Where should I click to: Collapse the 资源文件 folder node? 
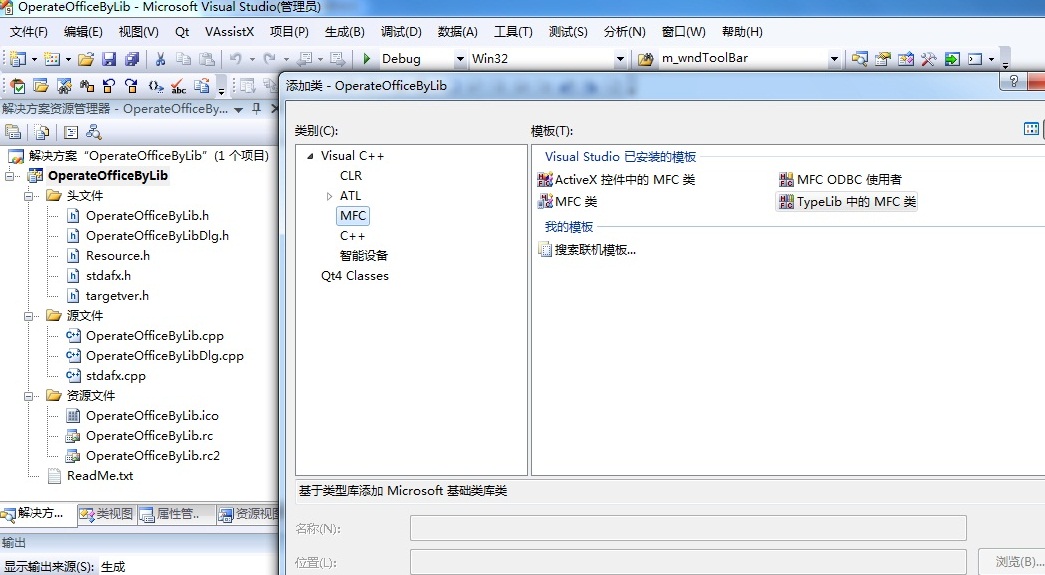coord(29,396)
